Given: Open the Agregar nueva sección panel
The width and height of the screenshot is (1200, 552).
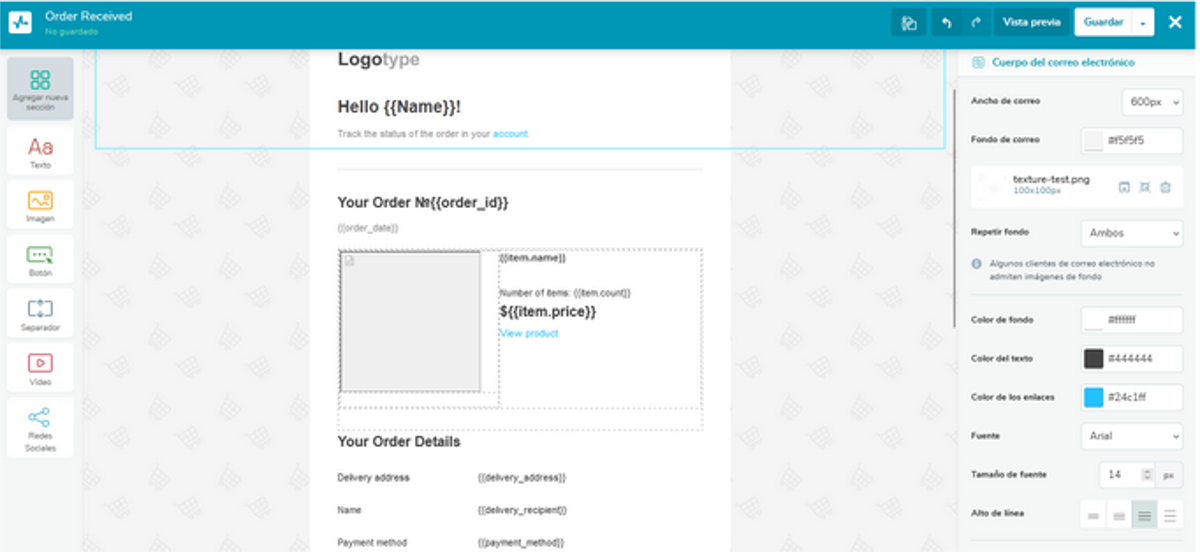Looking at the screenshot, I should coord(40,89).
